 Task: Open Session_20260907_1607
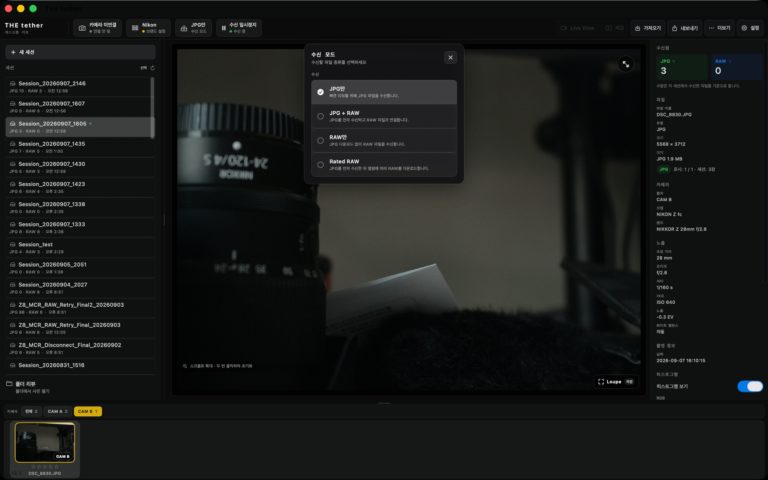[x=78, y=107]
